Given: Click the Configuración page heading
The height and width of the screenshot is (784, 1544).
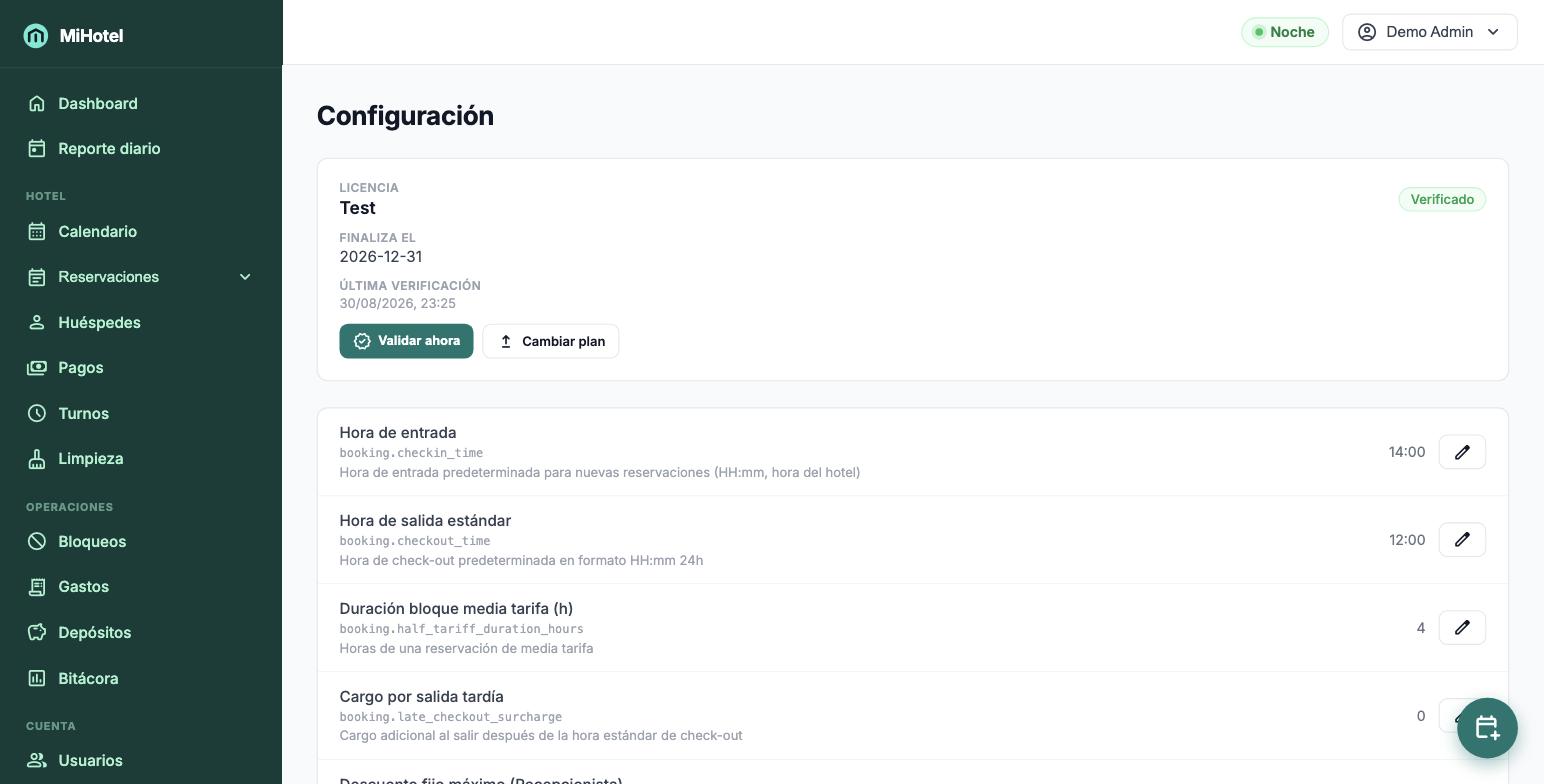Looking at the screenshot, I should (x=405, y=116).
